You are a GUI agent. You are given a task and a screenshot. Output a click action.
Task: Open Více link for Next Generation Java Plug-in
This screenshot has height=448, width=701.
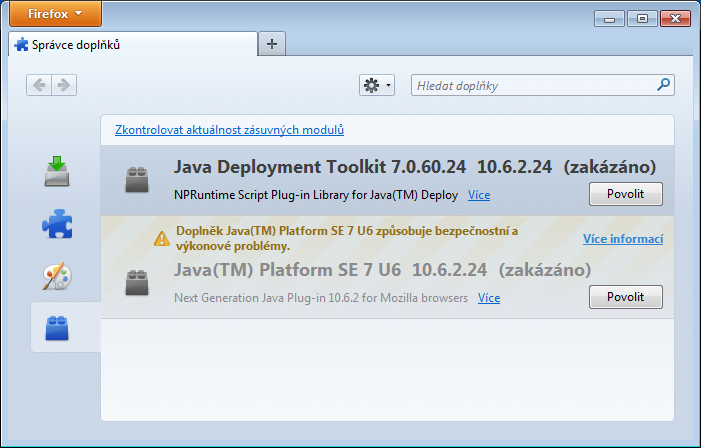[489, 298]
